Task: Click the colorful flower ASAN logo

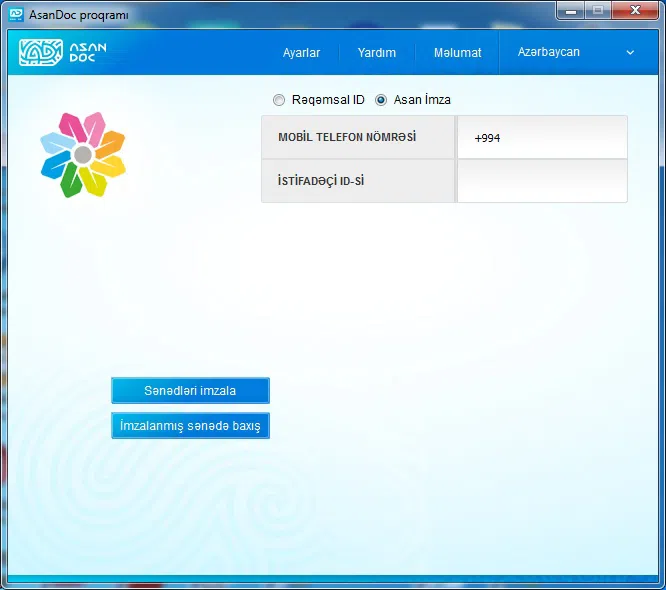Action: coord(83,155)
